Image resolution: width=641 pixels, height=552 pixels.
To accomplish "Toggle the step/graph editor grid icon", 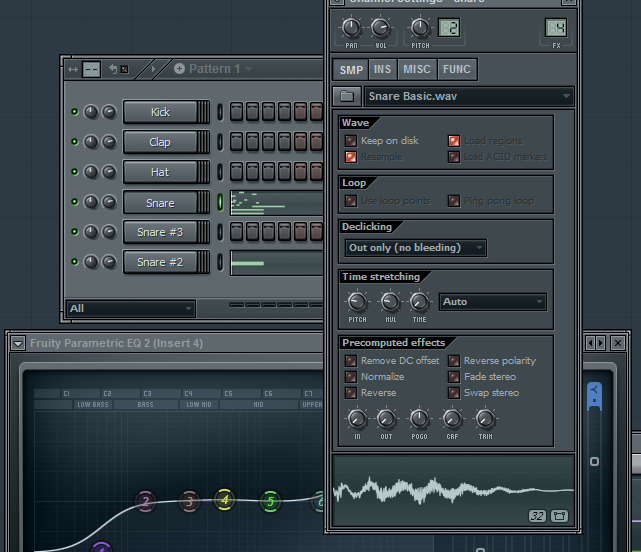I will (x=91, y=70).
